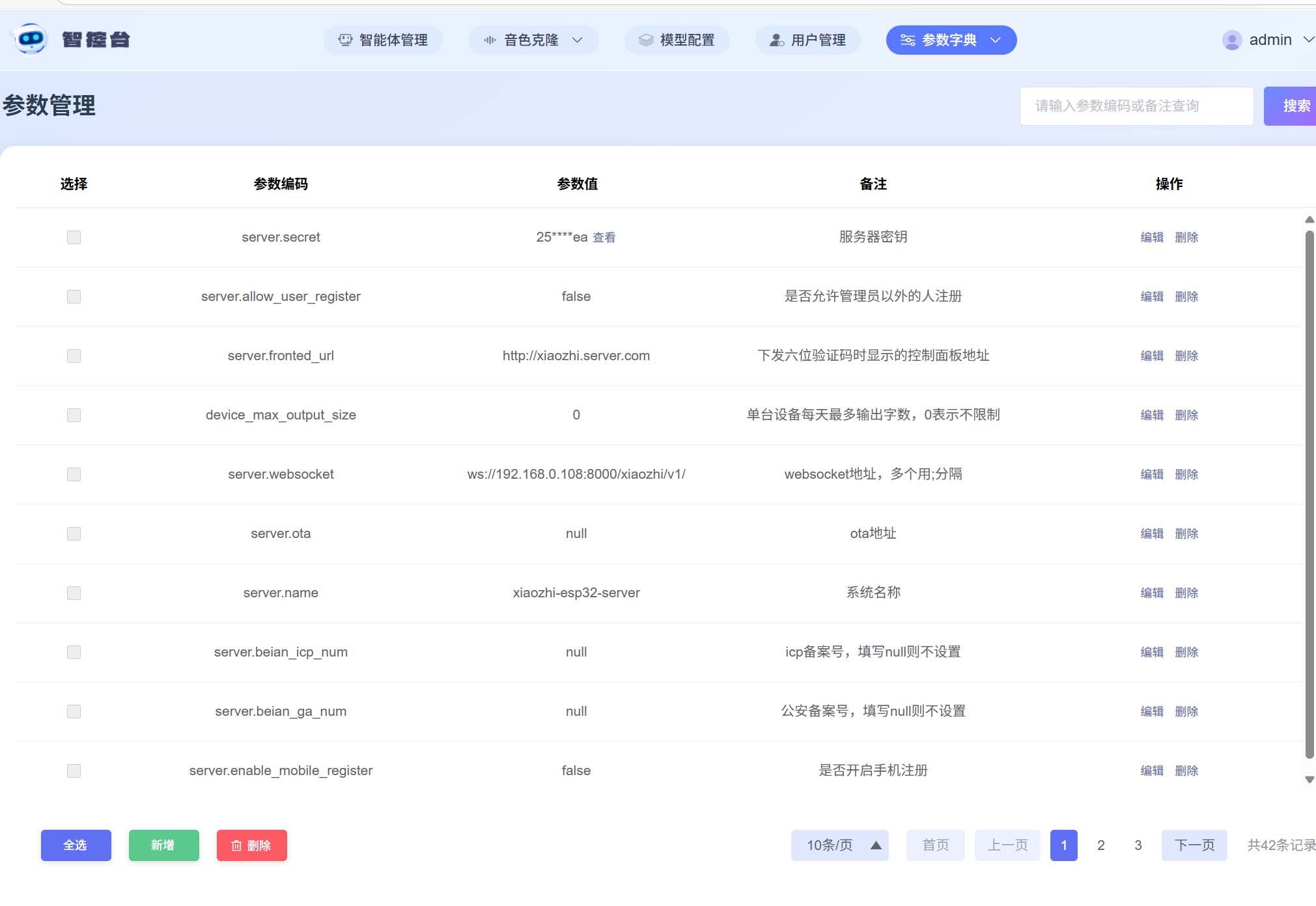Click the parameter dictionary sliders icon
Image resolution: width=1316 pixels, height=906 pixels.
(x=908, y=40)
